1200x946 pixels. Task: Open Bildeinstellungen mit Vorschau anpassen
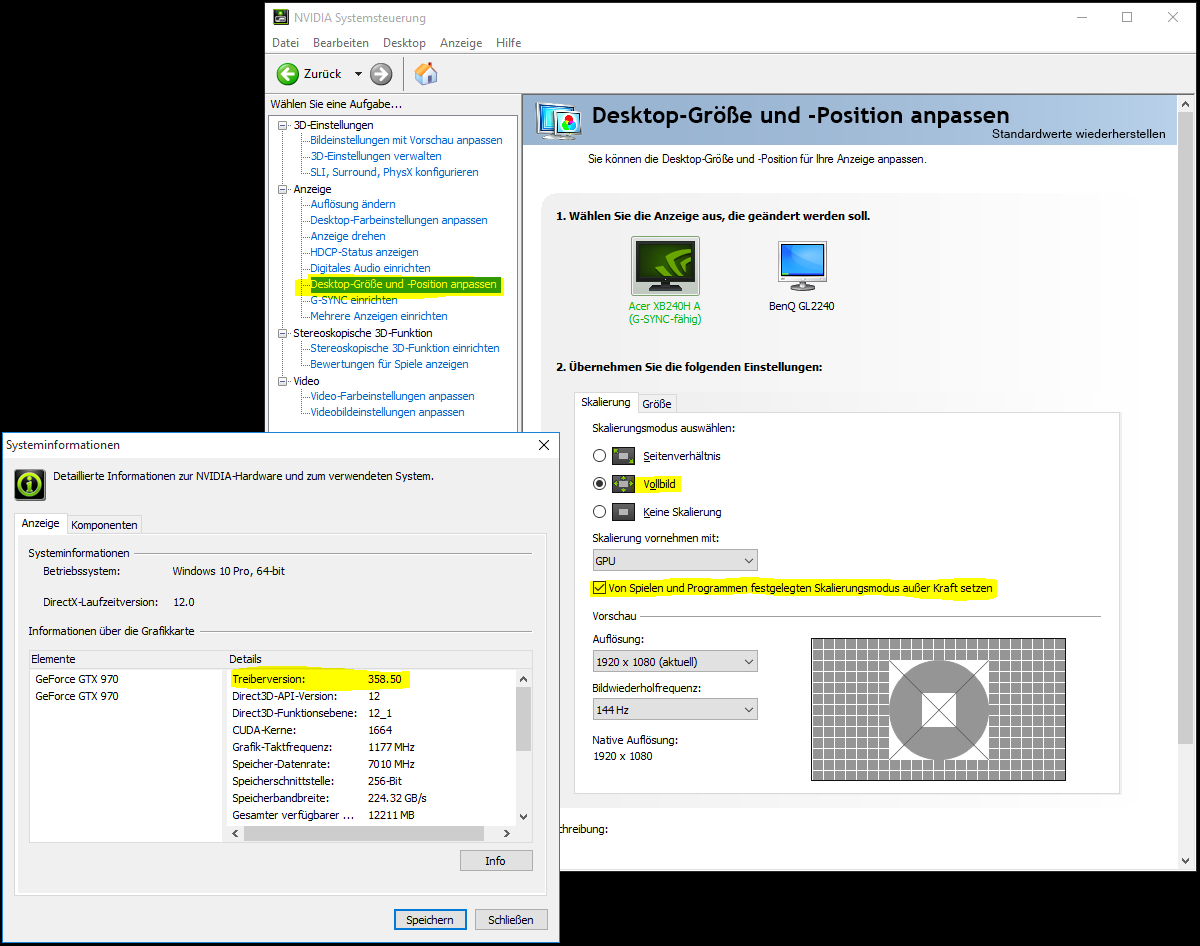pos(406,140)
